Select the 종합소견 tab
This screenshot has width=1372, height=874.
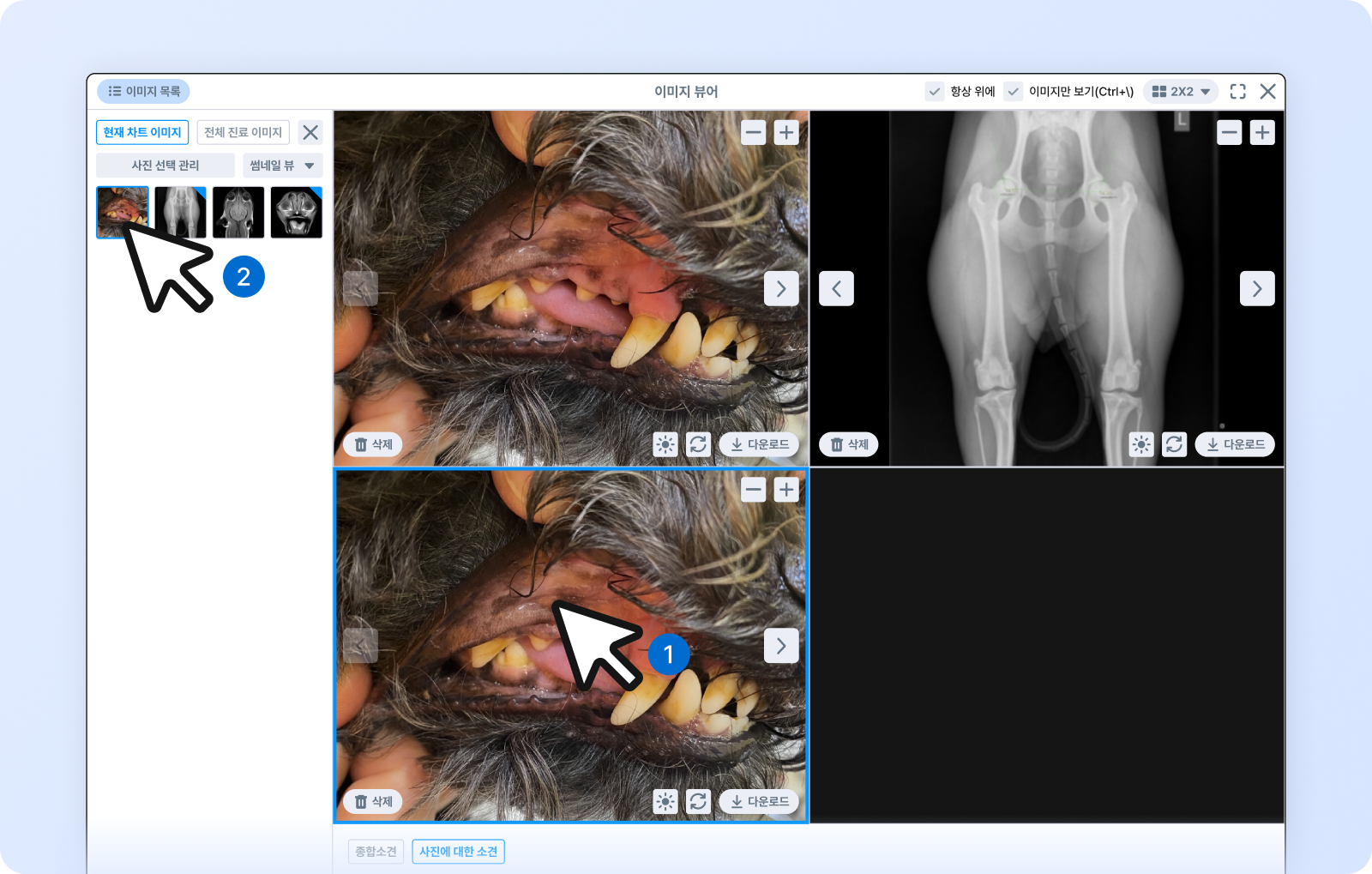click(376, 851)
